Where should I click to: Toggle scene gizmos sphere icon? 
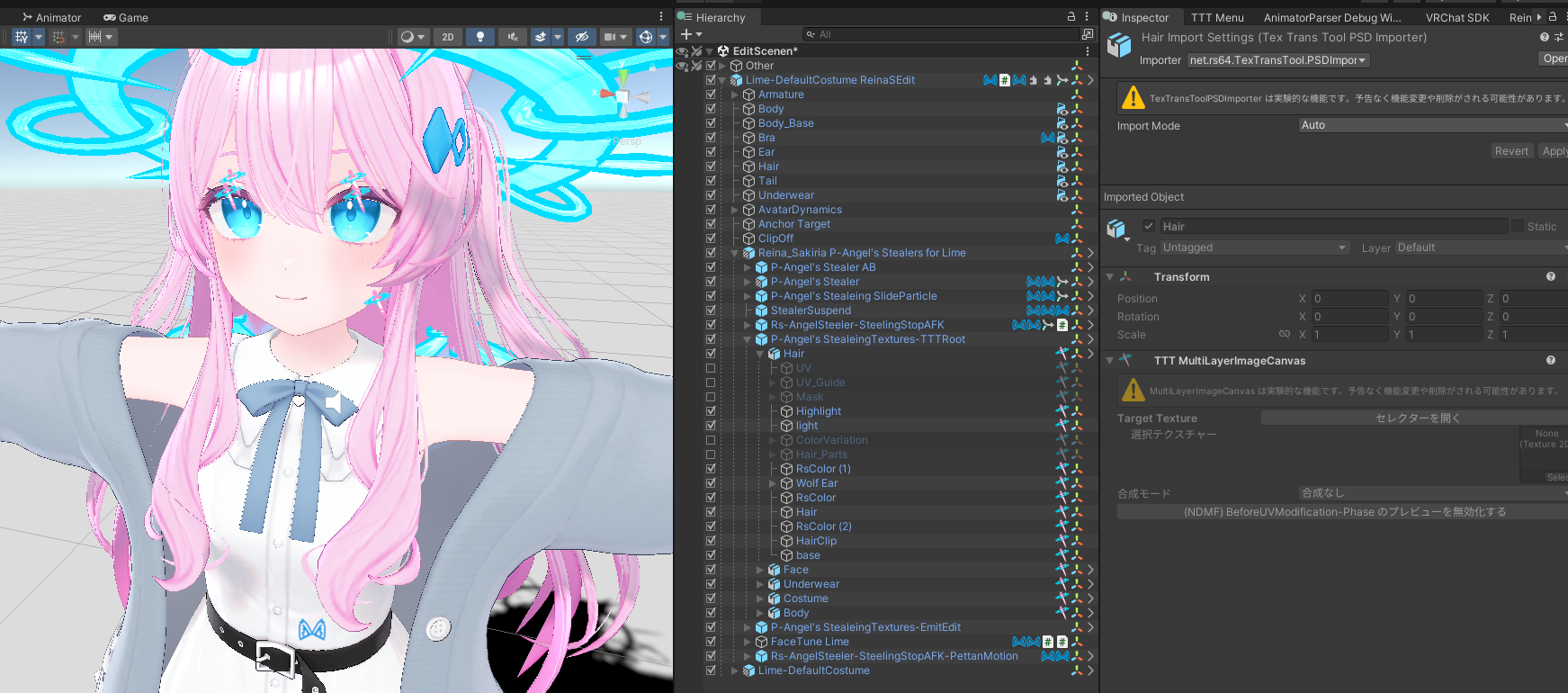click(x=645, y=37)
